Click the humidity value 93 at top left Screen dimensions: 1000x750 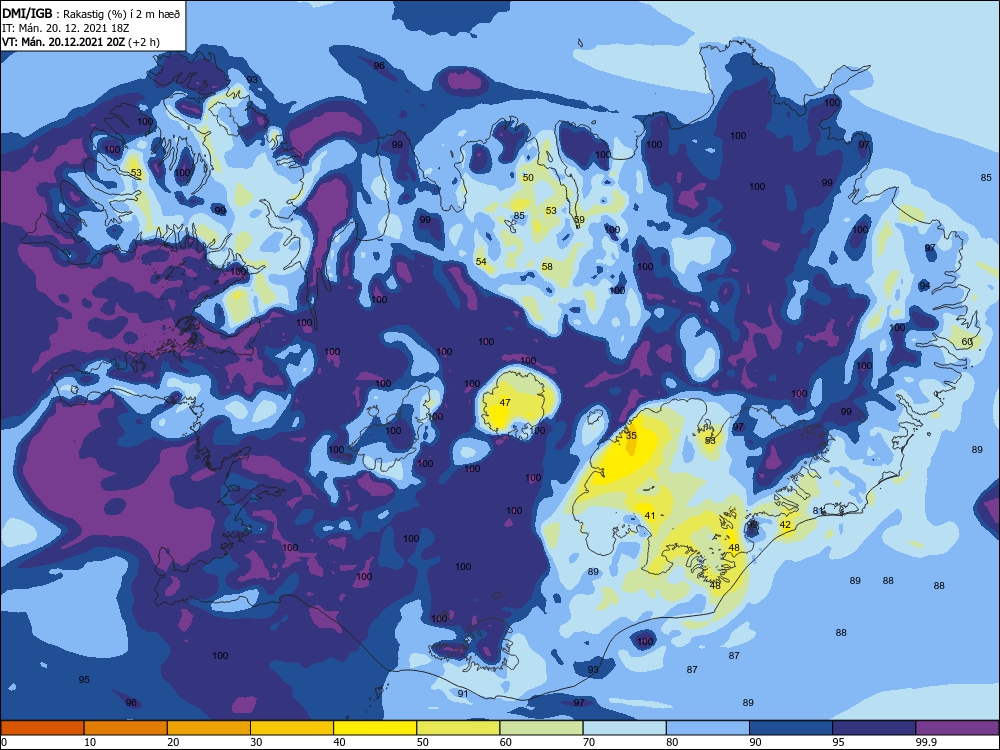pyautogui.click(x=253, y=80)
